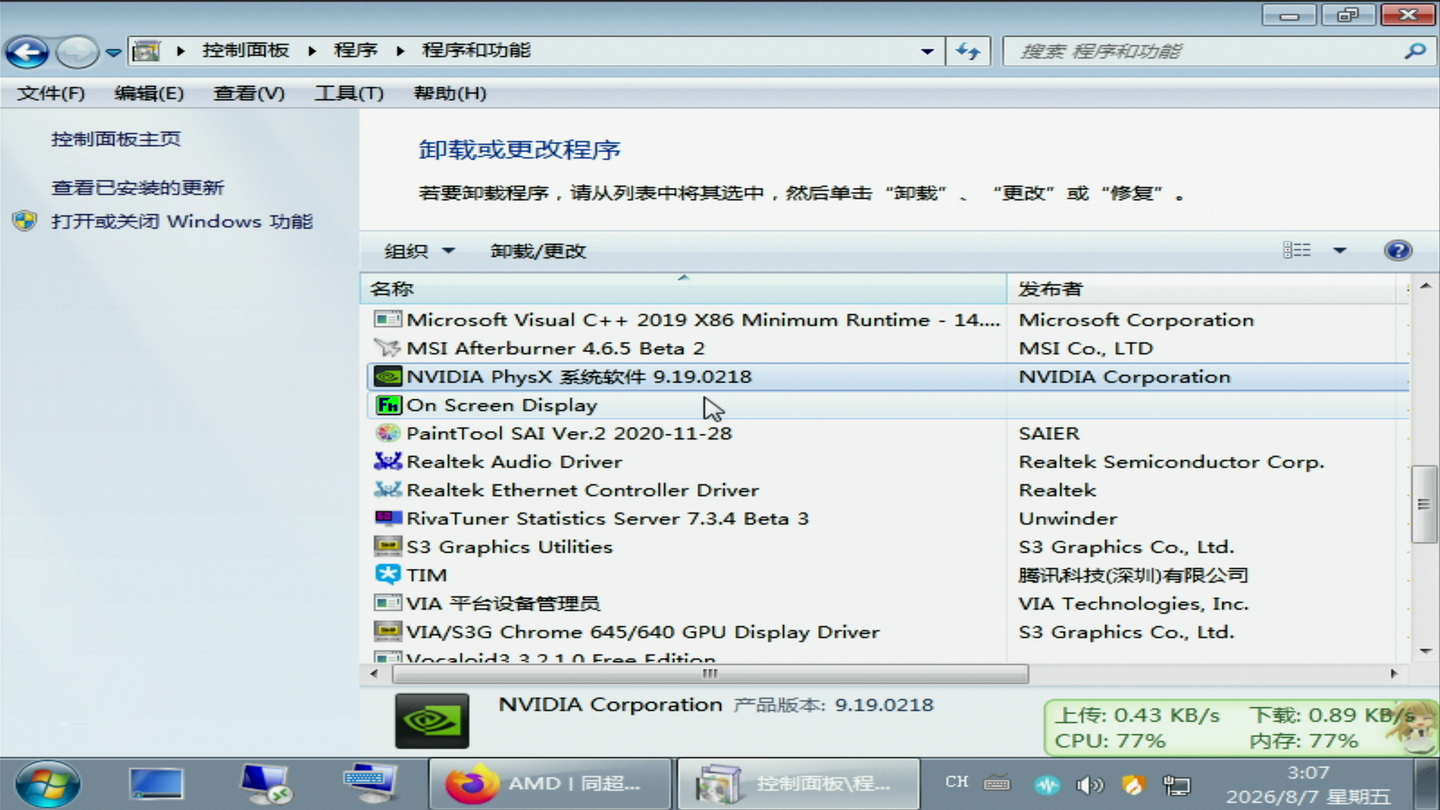Open 查看已安装的更新 link
1440x810 pixels.
tap(138, 187)
